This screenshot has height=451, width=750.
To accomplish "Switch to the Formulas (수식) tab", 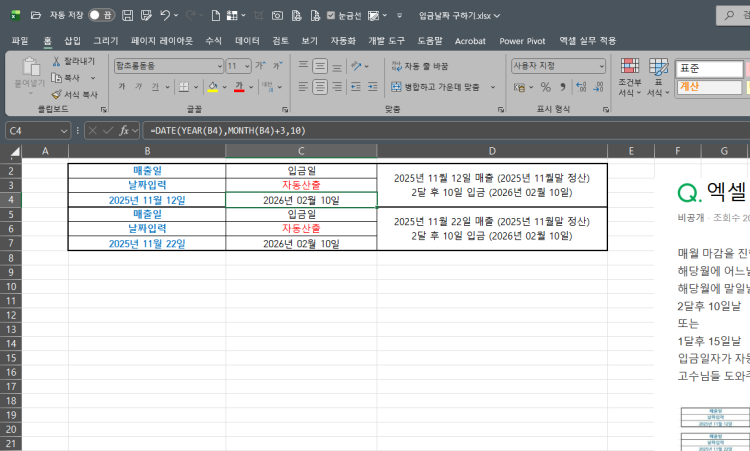I will (x=213, y=41).
